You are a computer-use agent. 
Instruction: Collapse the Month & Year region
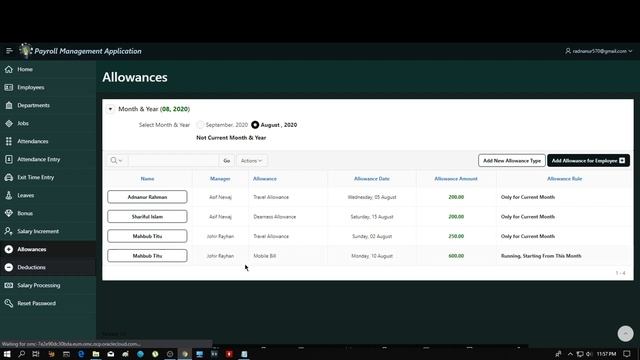110,109
